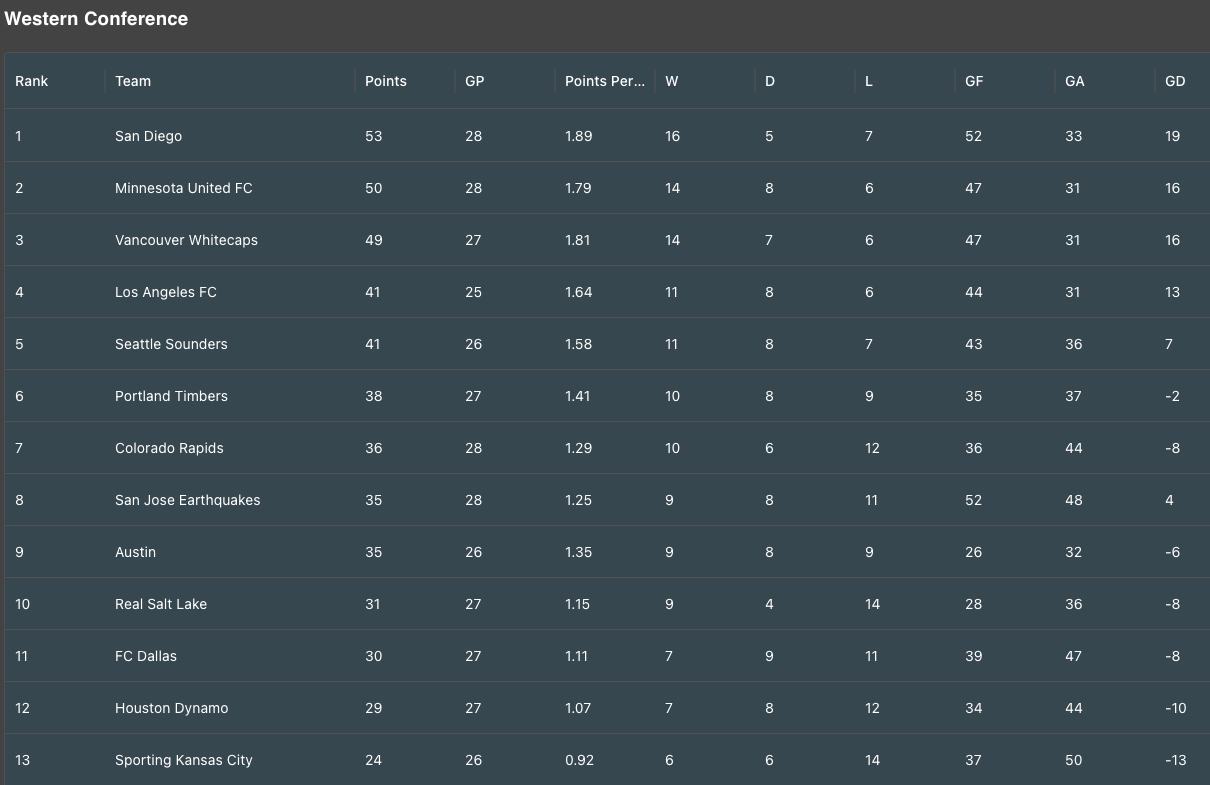The image size is (1210, 785).
Task: Click Colorado Rapids' 1.29 value
Action: coord(578,448)
